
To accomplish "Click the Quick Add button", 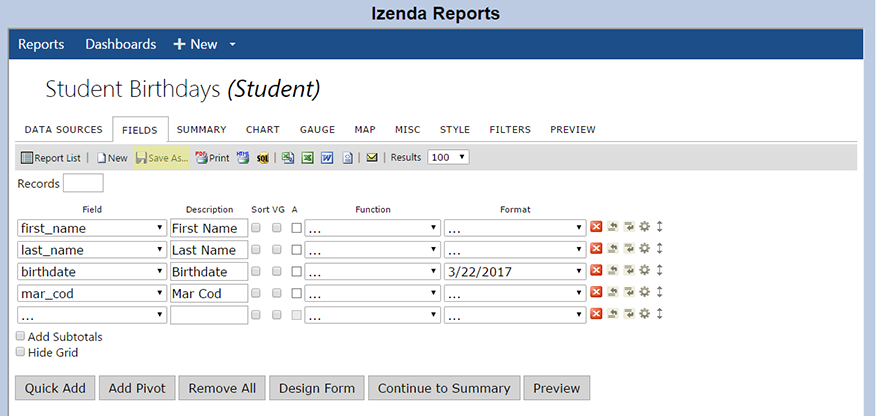I will [55, 388].
